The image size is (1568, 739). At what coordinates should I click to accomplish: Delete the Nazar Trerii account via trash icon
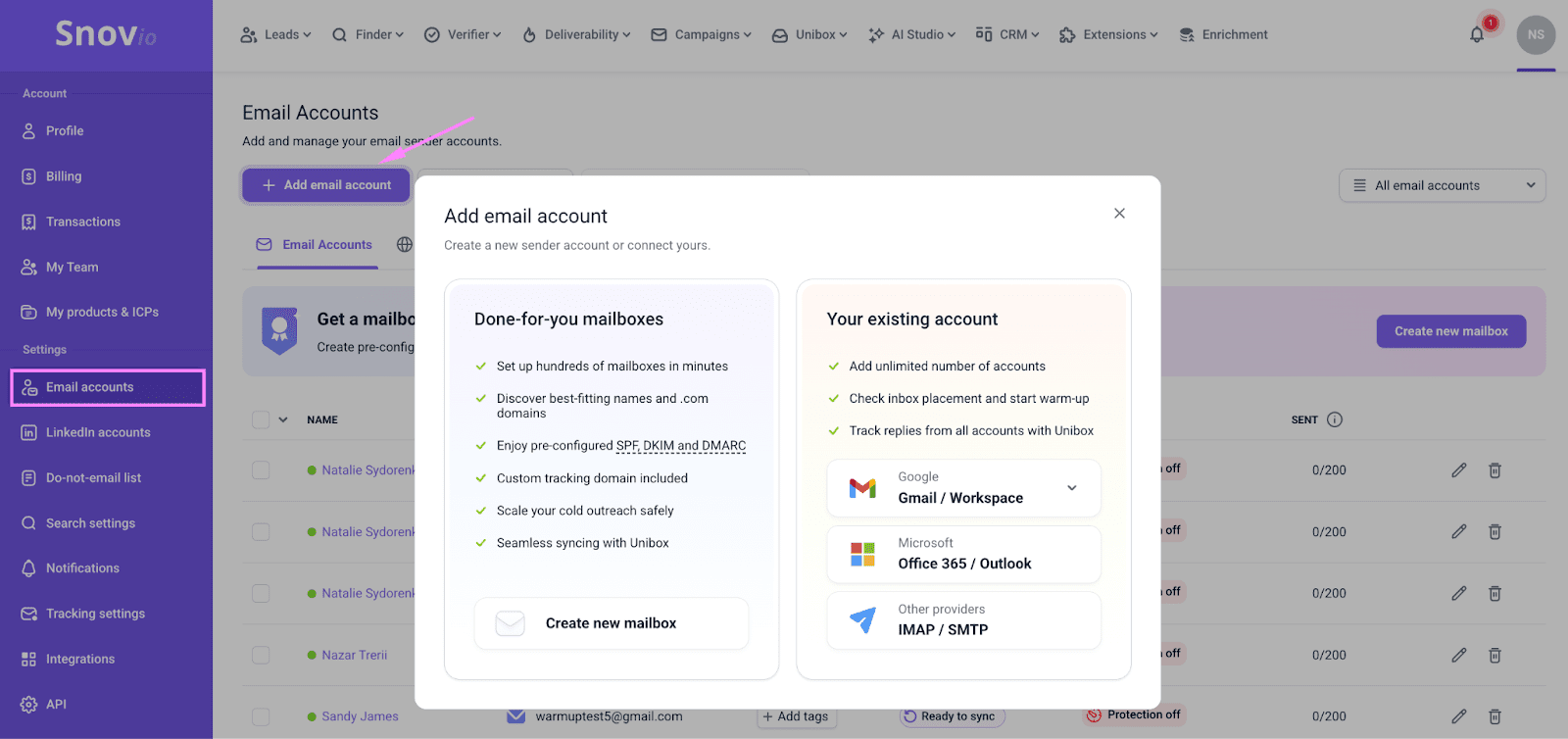pos(1494,655)
